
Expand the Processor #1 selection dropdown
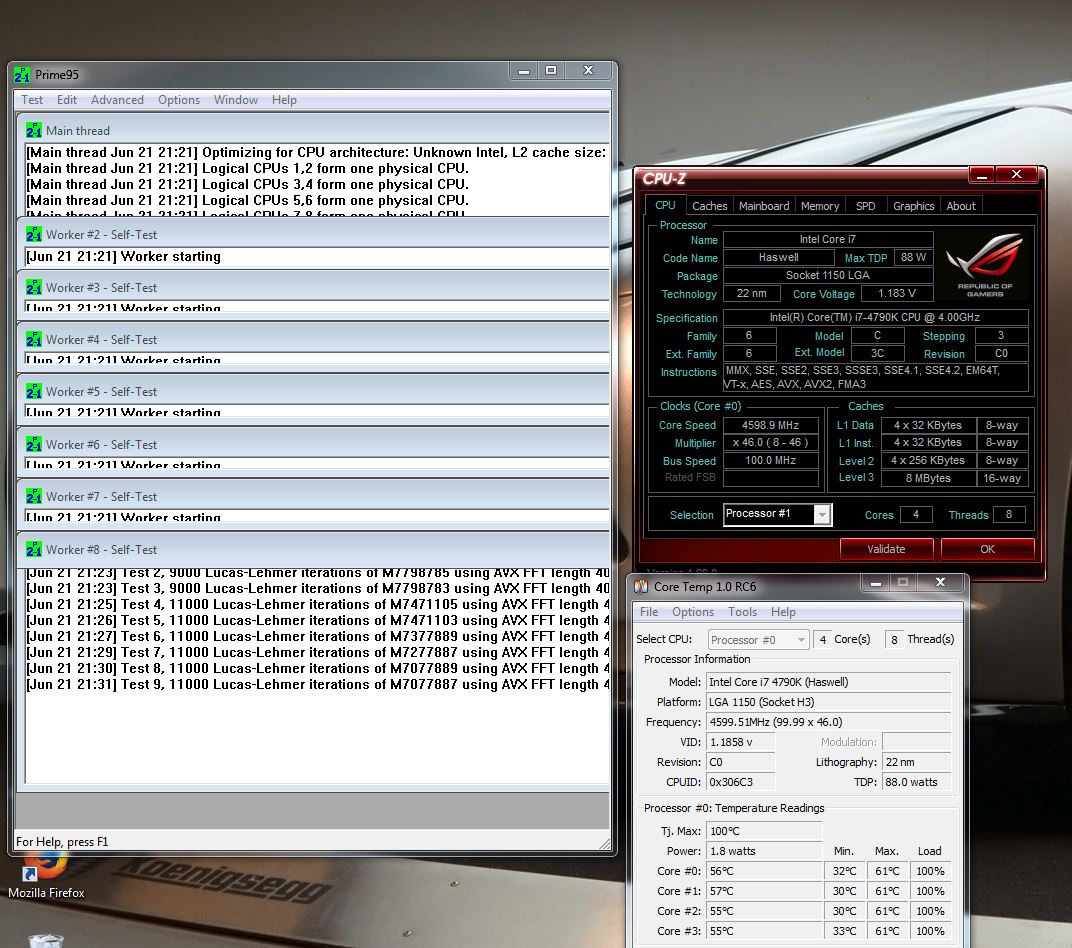point(822,514)
